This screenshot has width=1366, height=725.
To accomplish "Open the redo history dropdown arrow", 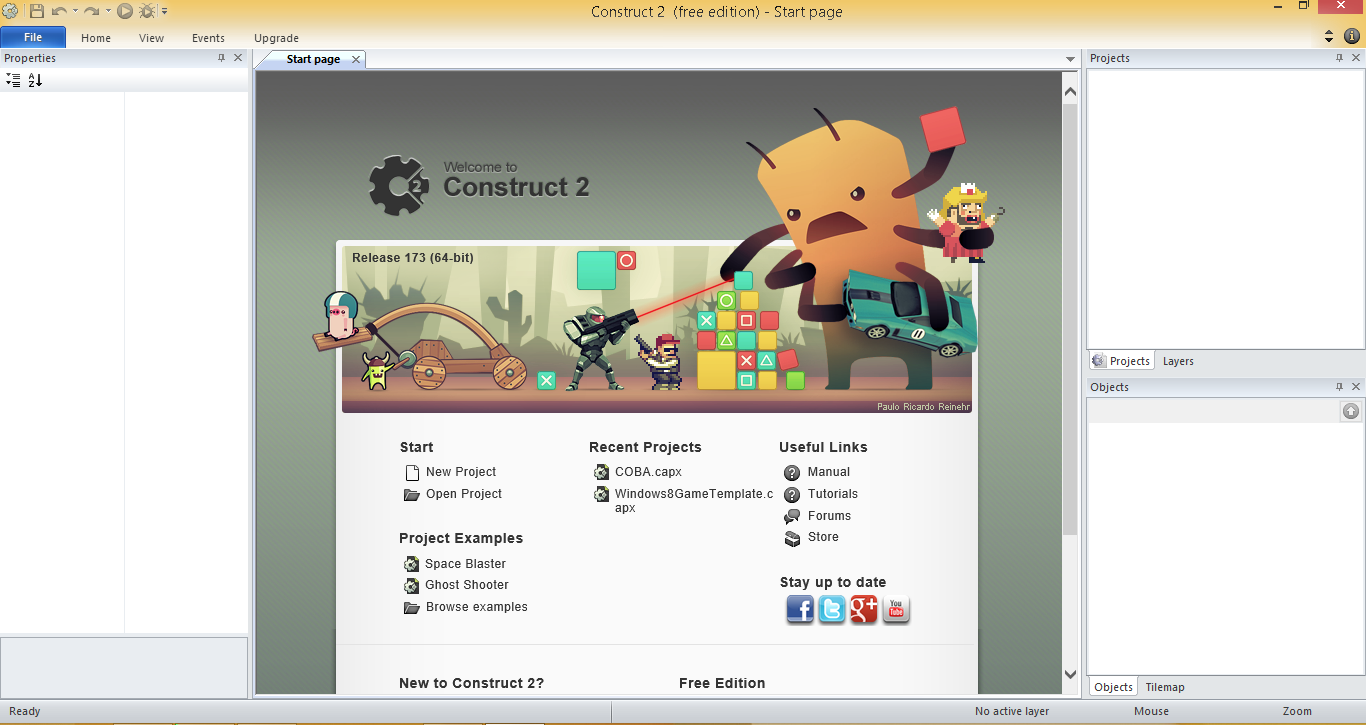I will coord(108,12).
